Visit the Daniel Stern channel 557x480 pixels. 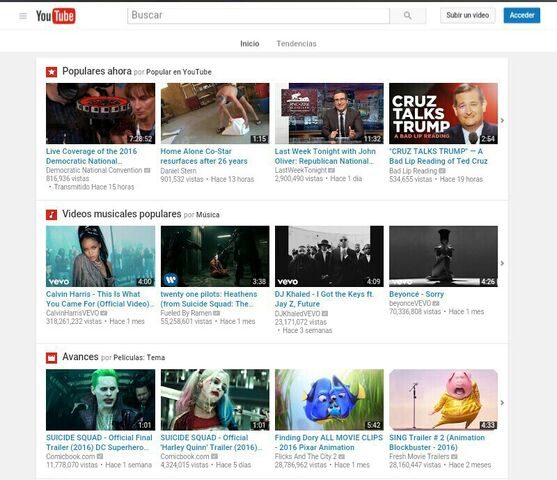click(178, 171)
